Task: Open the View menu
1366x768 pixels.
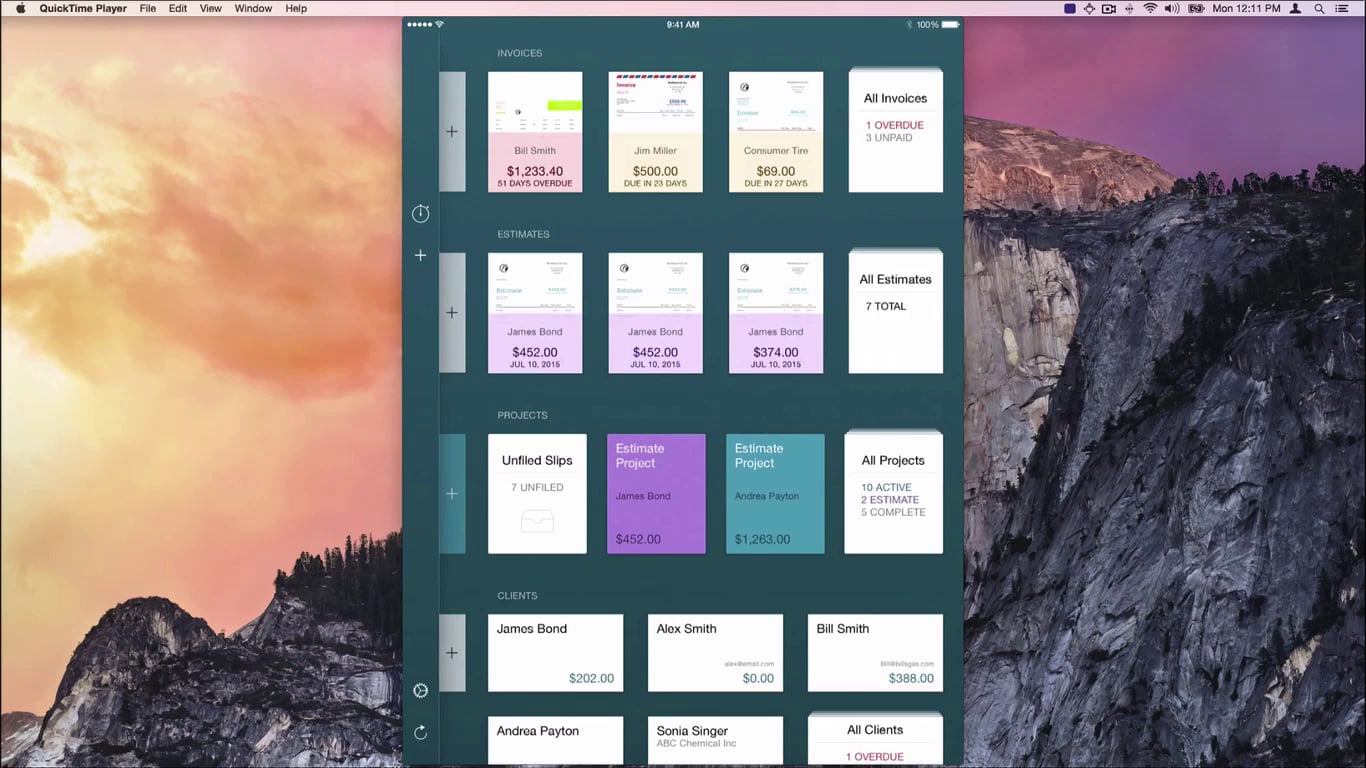Action: tap(211, 8)
